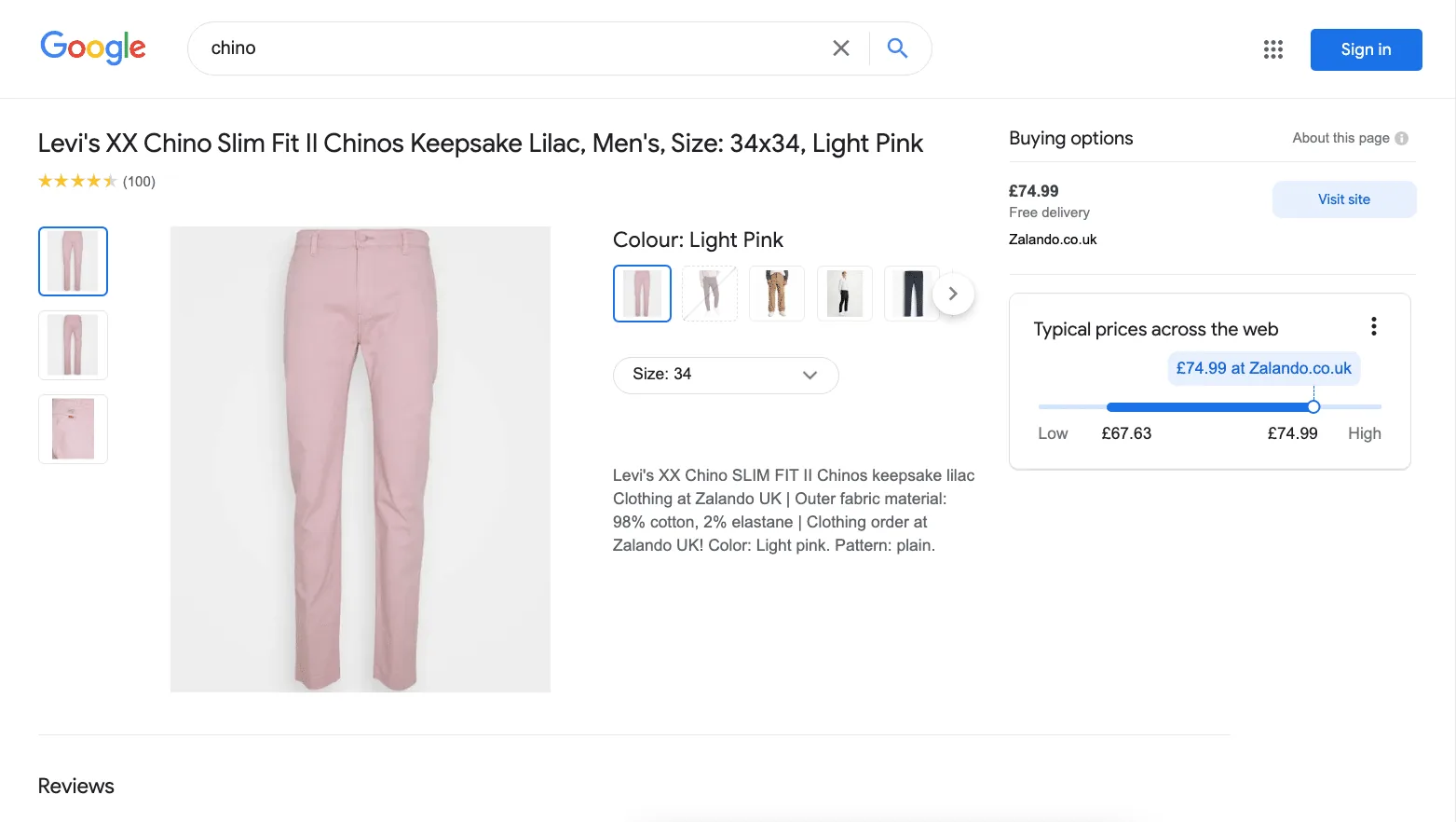Screen dimensions: 1456x822
Task: Open the Reviews section
Action: 75,786
